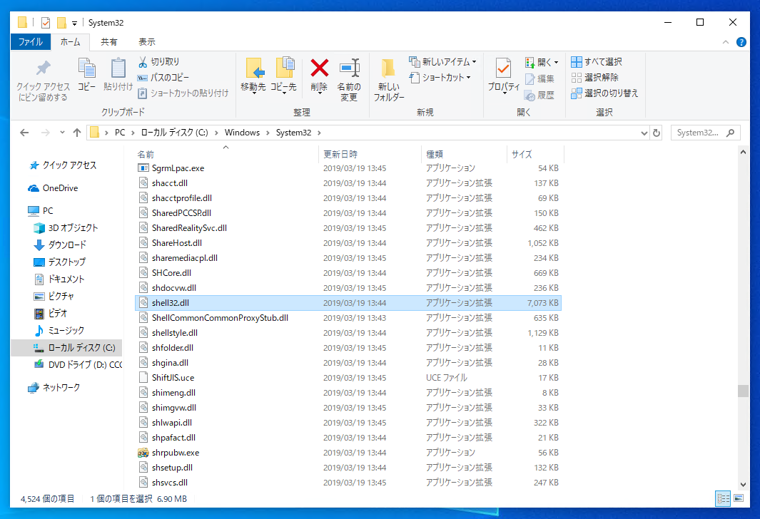Open the Copy to (コピー先) menu
The width and height of the screenshot is (760, 519).
click(284, 75)
